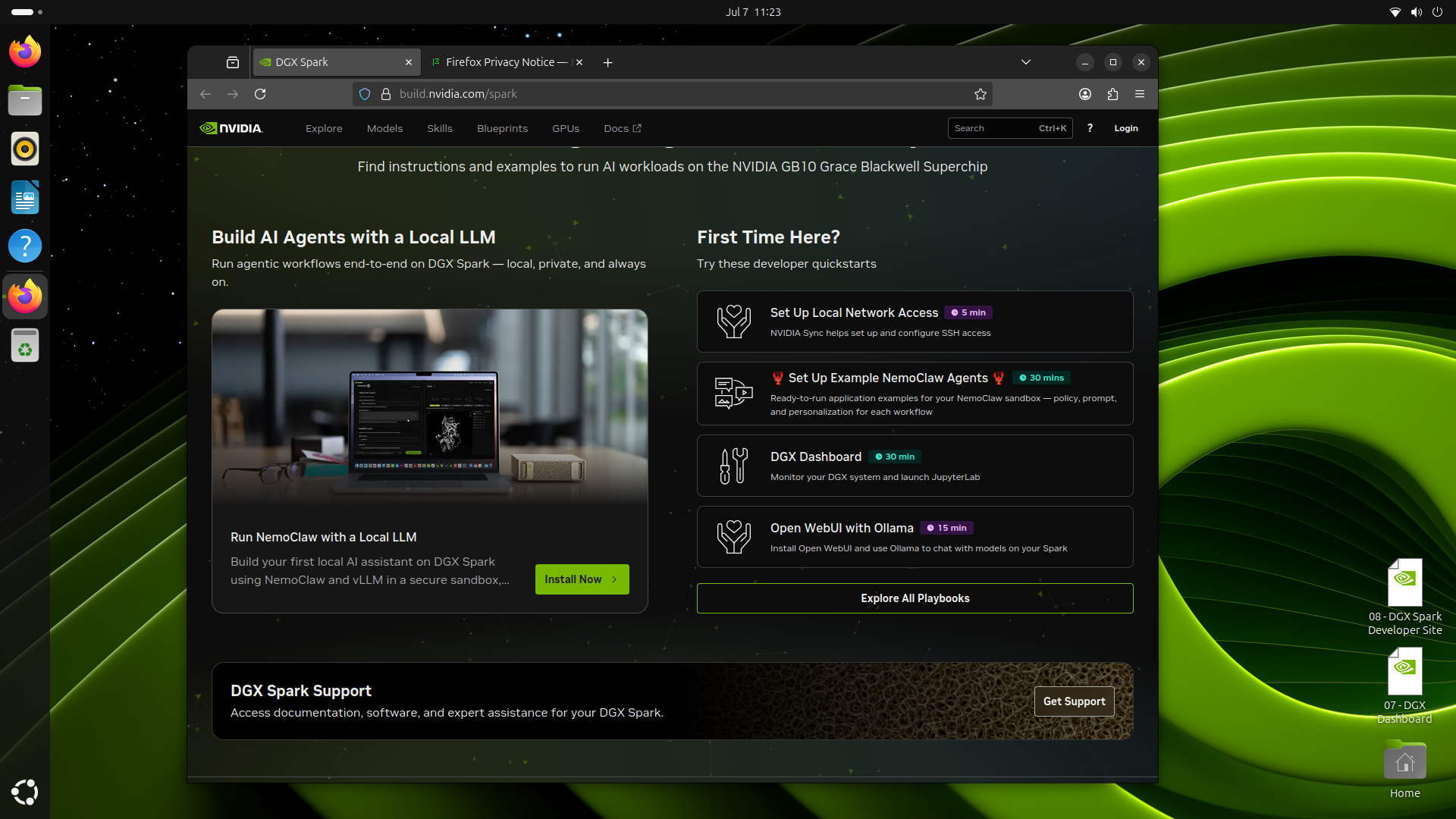Open the GPUs menu item

(566, 128)
